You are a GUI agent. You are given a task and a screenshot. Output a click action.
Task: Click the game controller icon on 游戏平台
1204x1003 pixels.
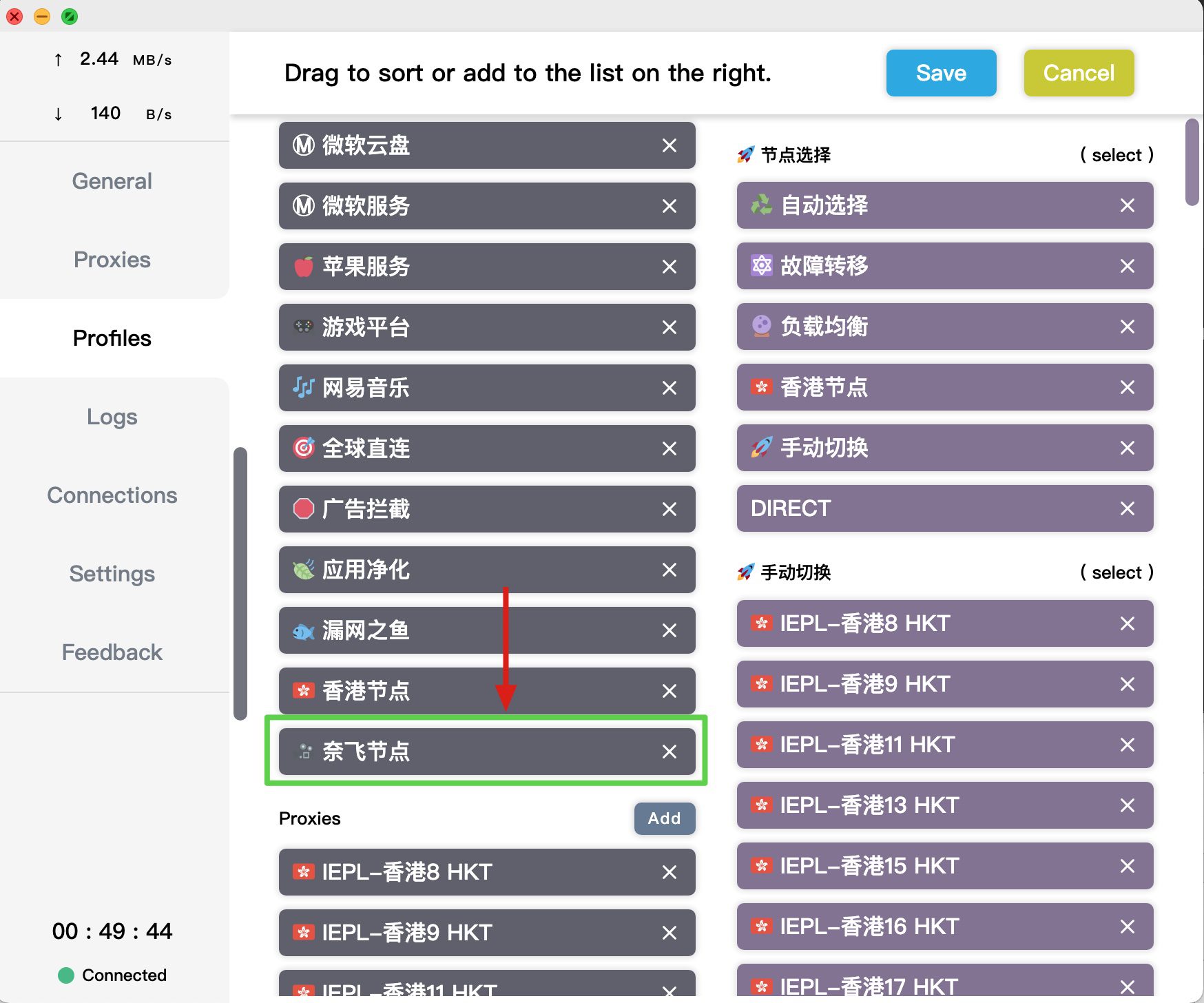(304, 327)
